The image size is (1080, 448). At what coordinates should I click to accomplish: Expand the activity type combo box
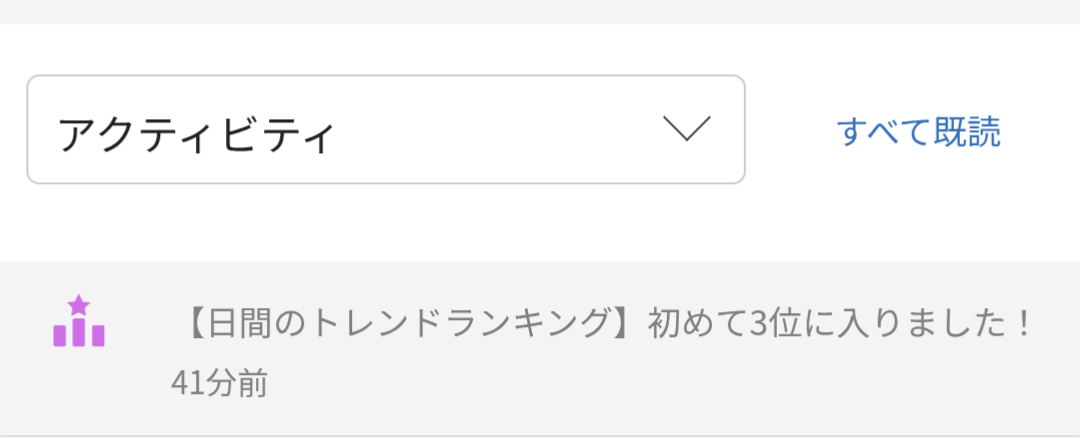[x=385, y=130]
